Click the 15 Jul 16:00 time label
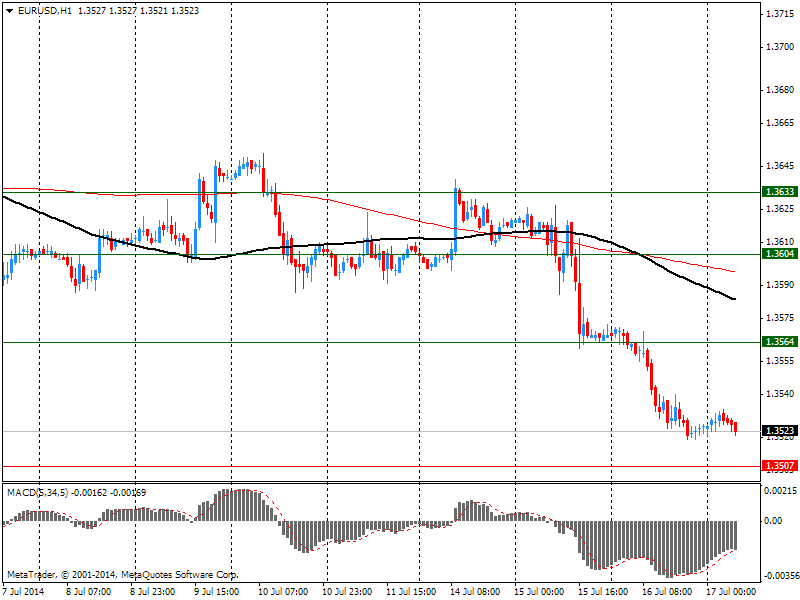 603,592
